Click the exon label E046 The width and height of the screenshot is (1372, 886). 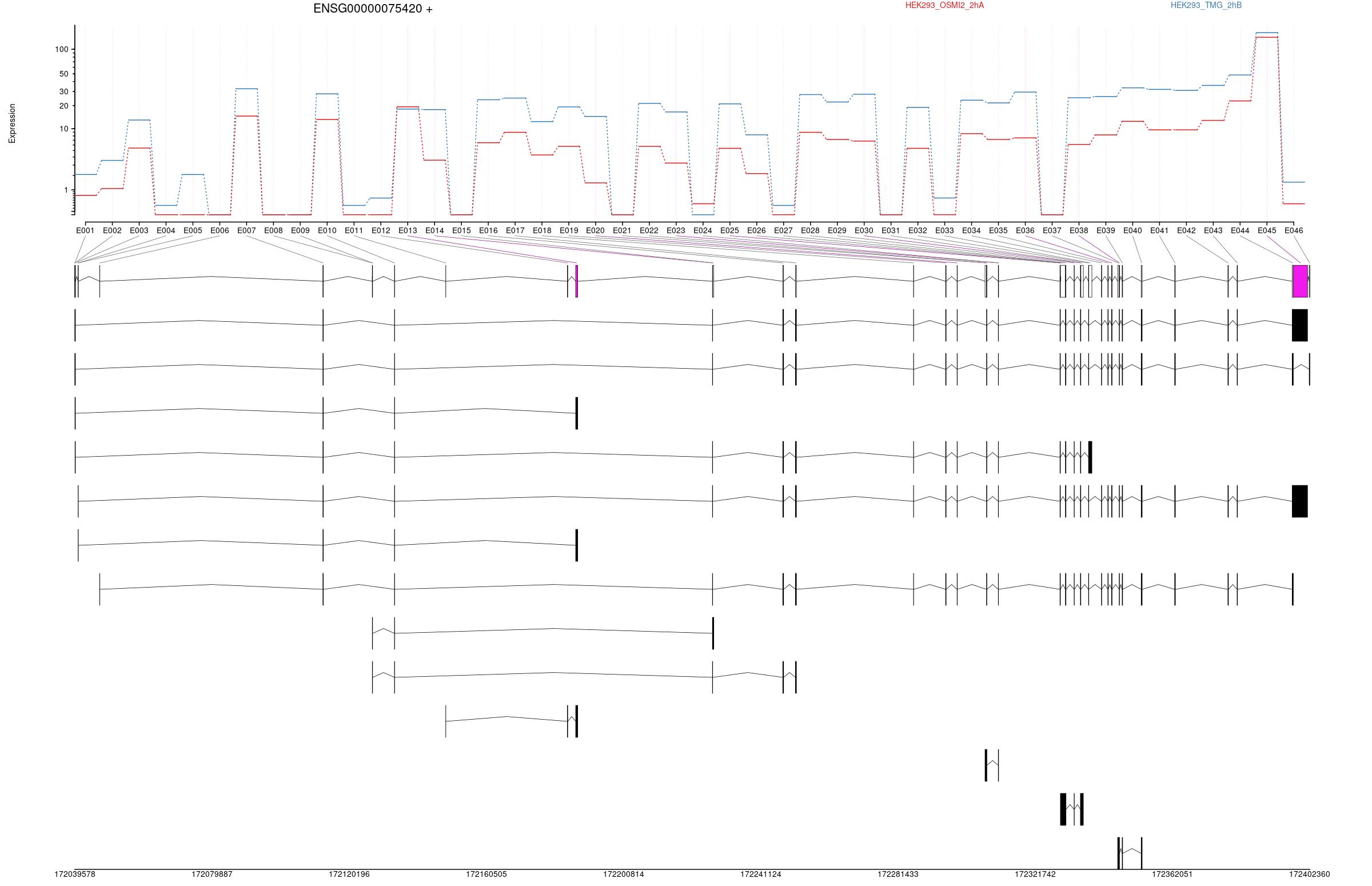(1293, 231)
